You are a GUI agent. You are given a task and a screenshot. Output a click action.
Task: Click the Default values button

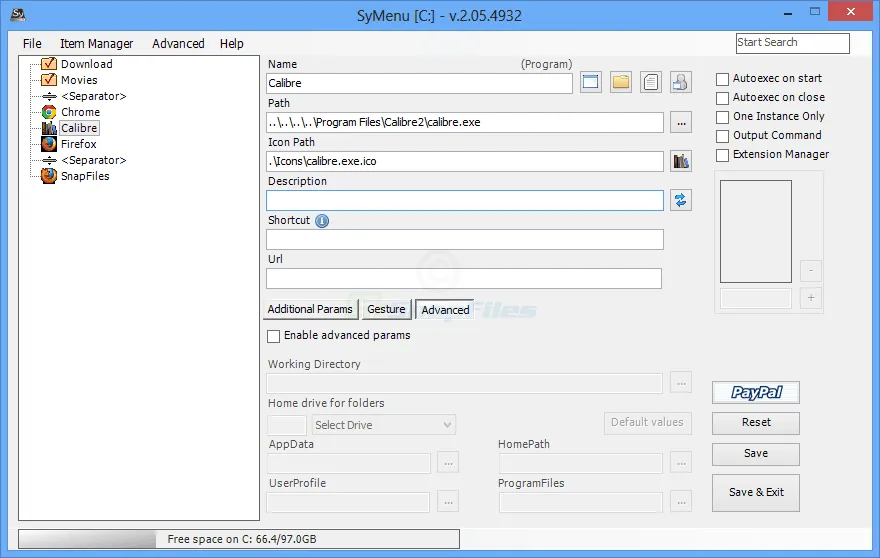[648, 423]
